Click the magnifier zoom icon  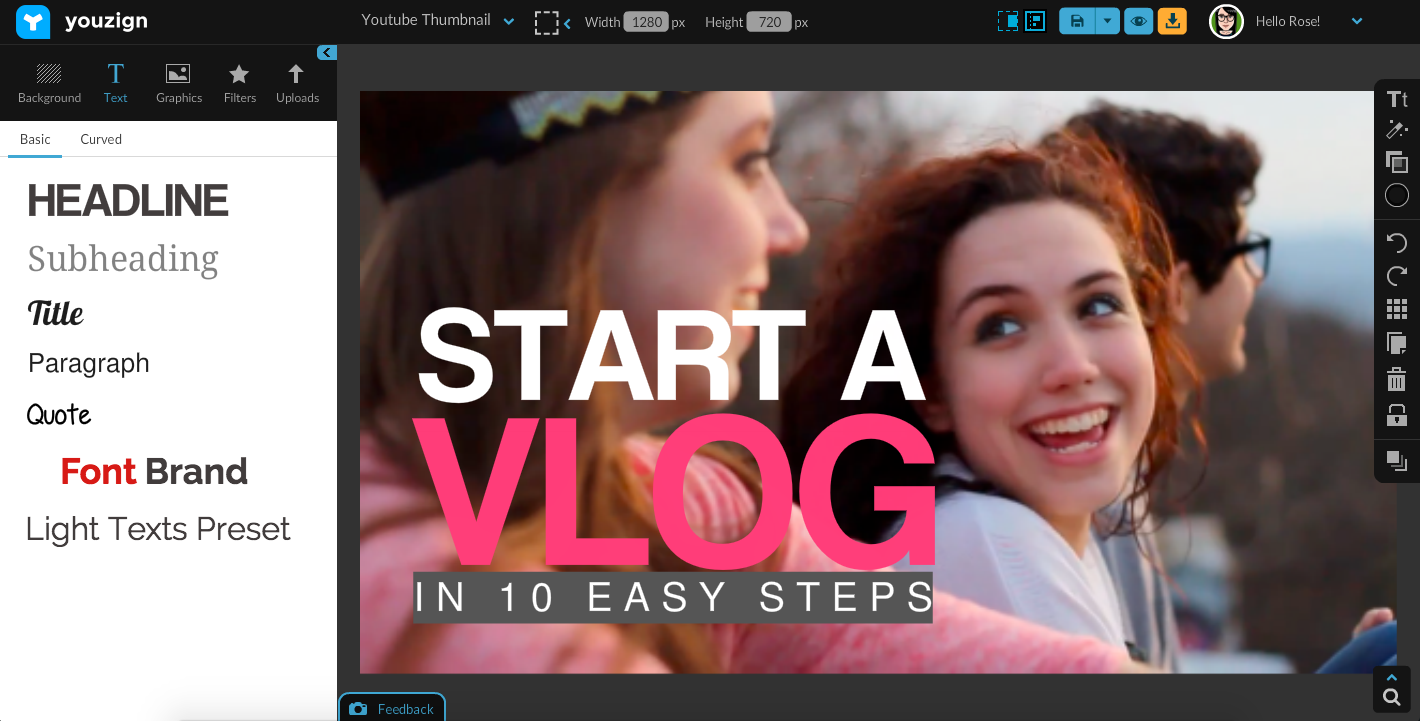click(1391, 697)
